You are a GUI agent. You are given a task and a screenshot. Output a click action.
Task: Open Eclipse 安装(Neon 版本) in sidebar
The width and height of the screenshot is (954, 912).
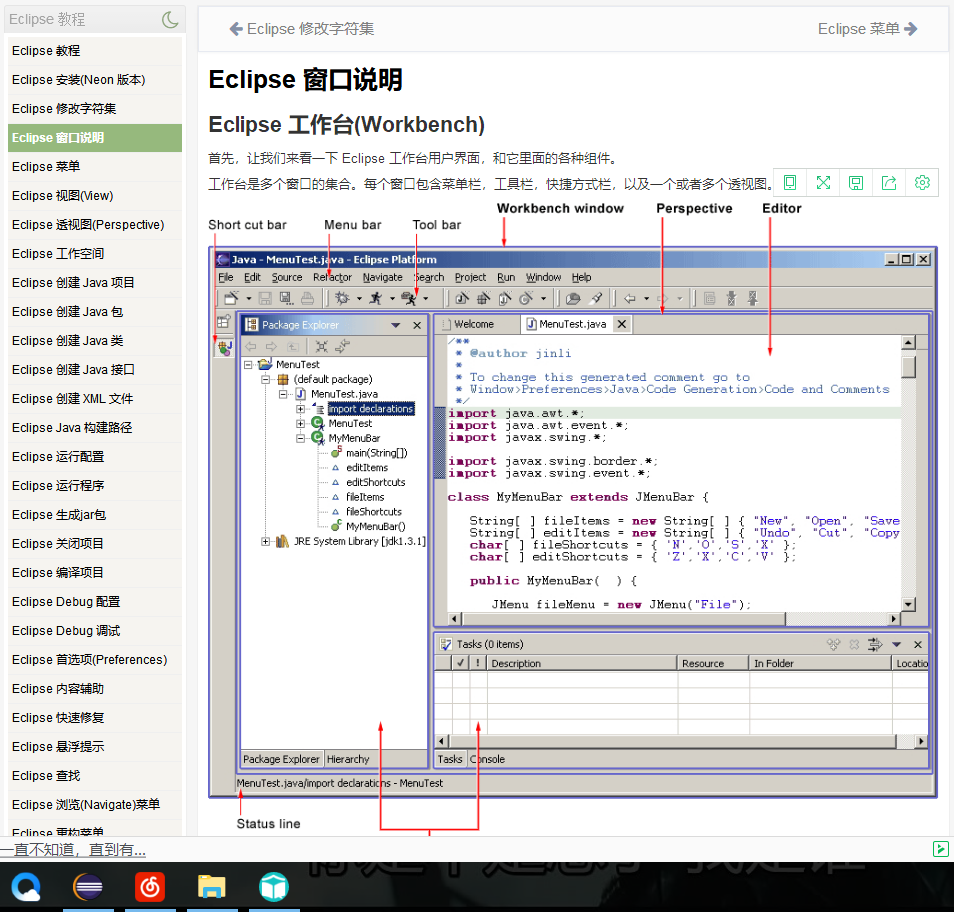click(x=95, y=80)
